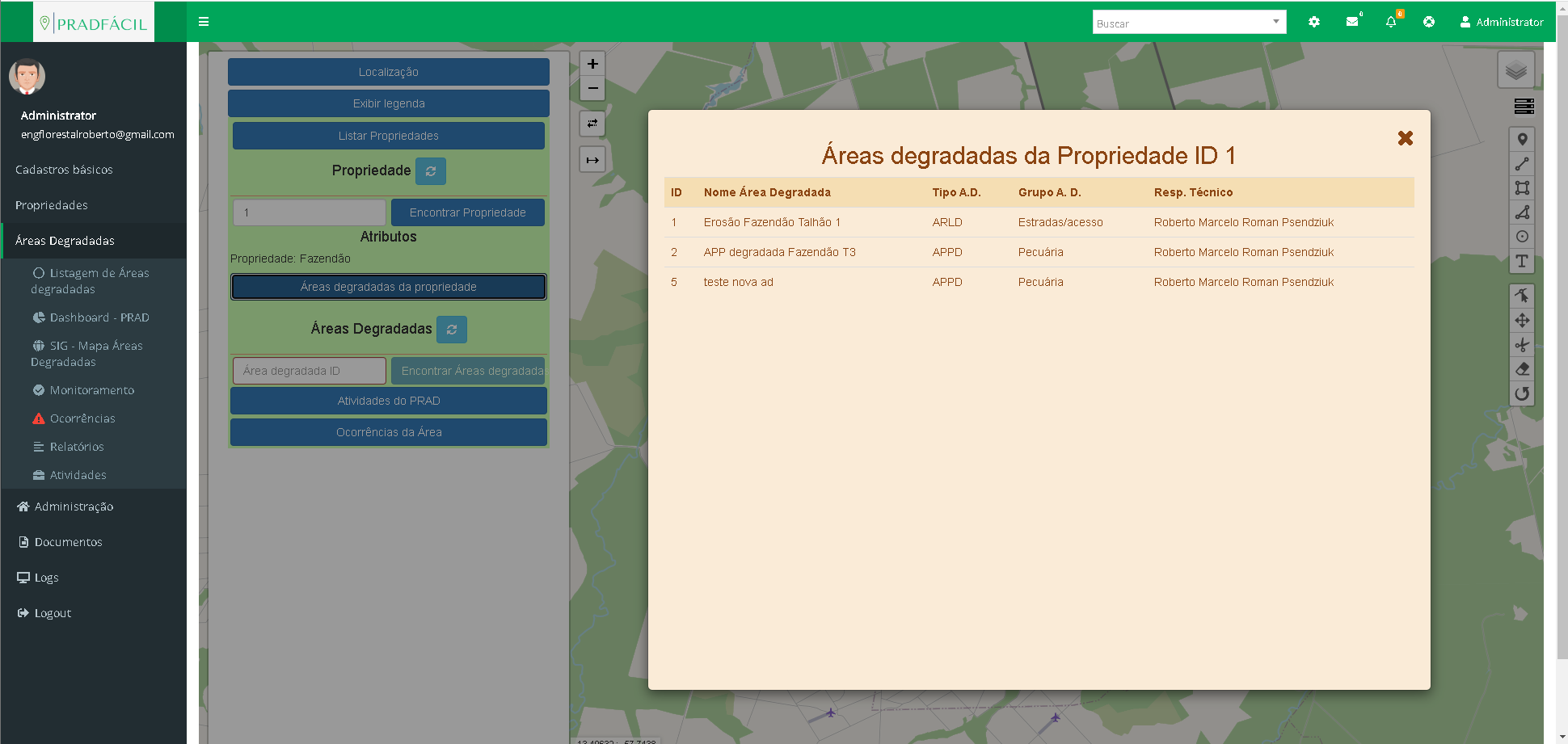Choose the draw rectangle tool

click(x=1522, y=188)
